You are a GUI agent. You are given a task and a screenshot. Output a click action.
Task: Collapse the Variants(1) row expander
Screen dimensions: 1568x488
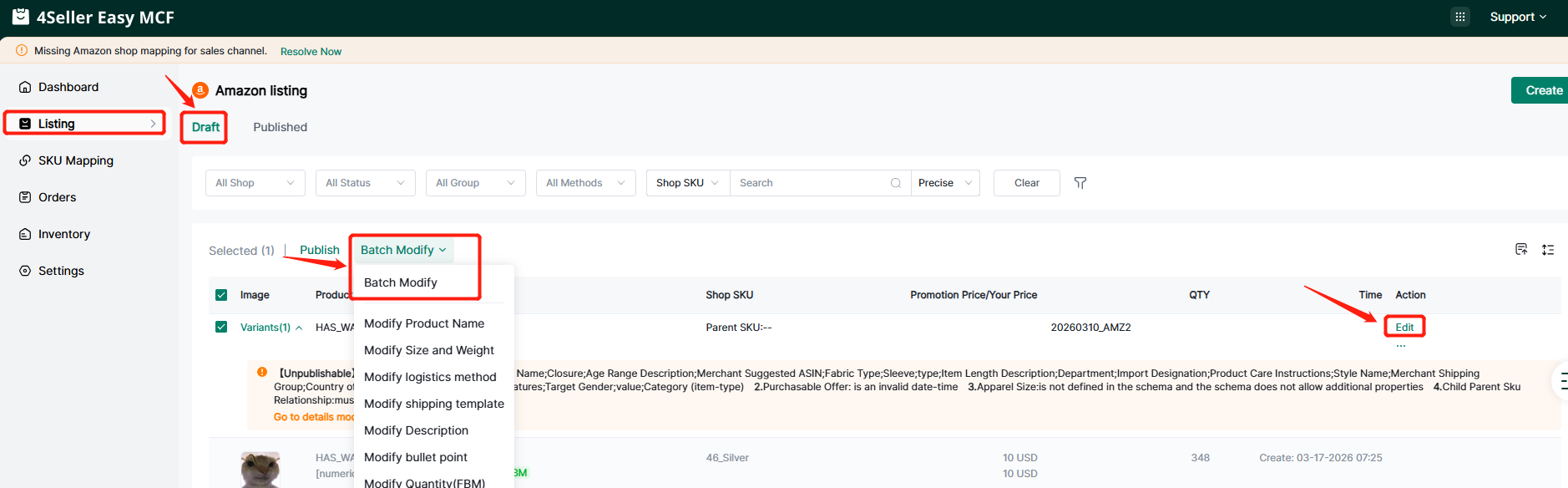(299, 328)
